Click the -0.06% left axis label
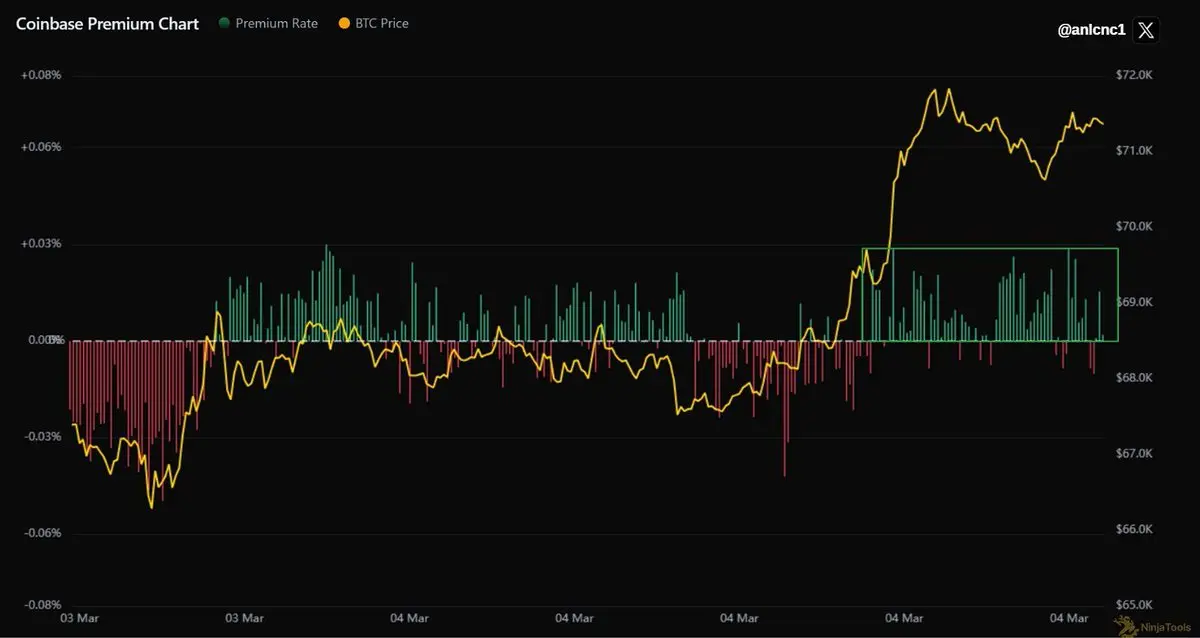 pyautogui.click(x=42, y=533)
